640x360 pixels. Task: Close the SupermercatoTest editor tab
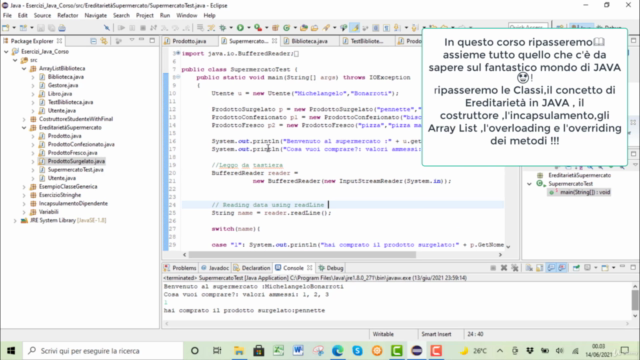274,41
